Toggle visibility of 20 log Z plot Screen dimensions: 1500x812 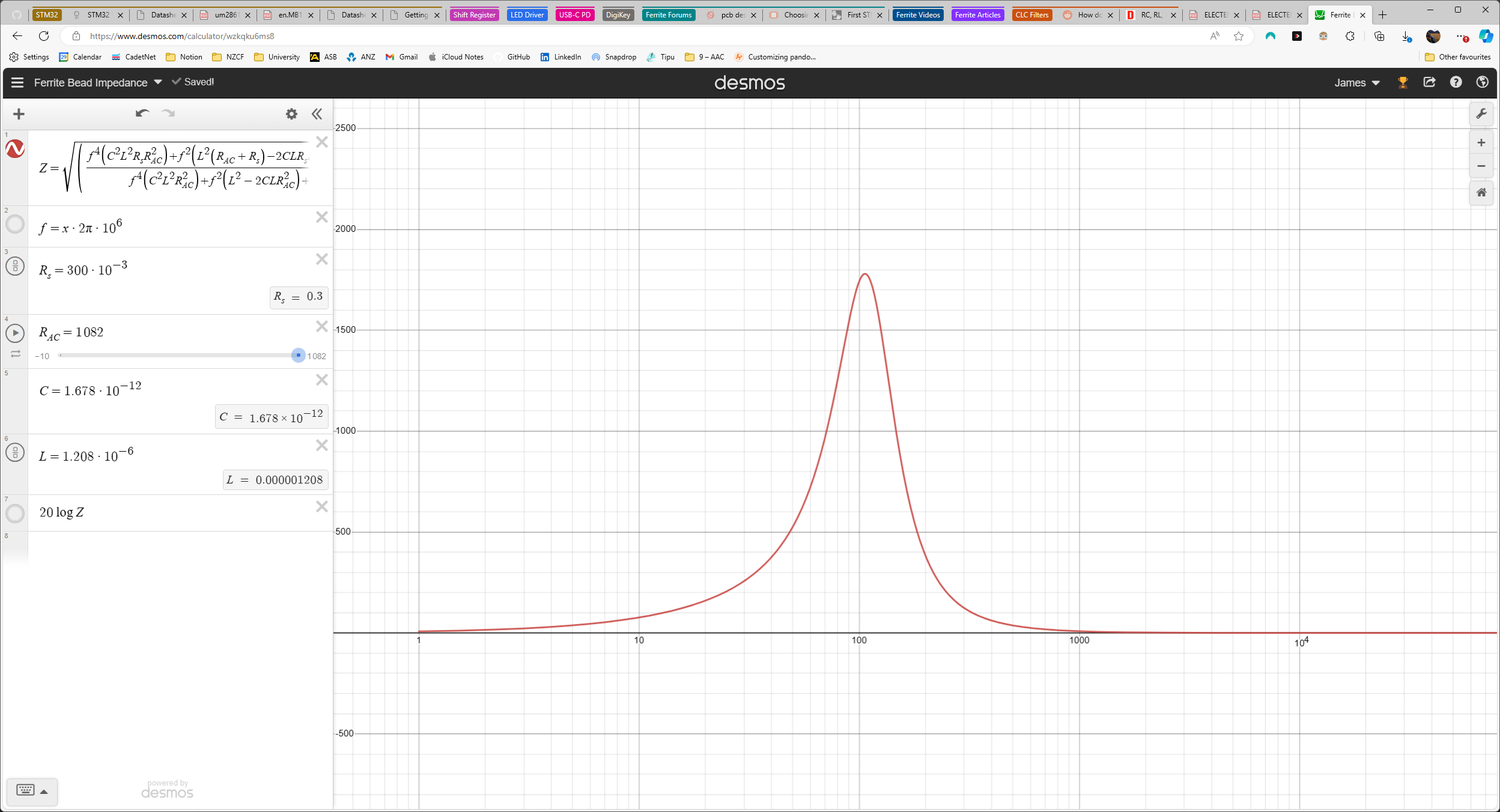pyautogui.click(x=15, y=514)
